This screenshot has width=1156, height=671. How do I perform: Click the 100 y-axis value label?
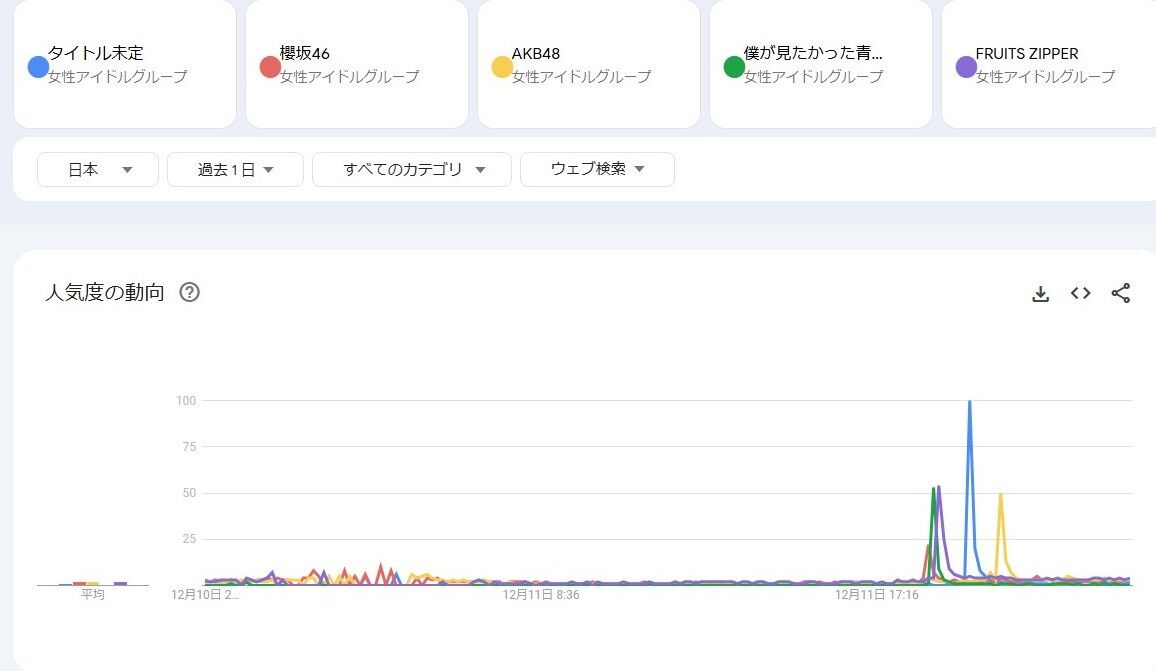point(186,400)
